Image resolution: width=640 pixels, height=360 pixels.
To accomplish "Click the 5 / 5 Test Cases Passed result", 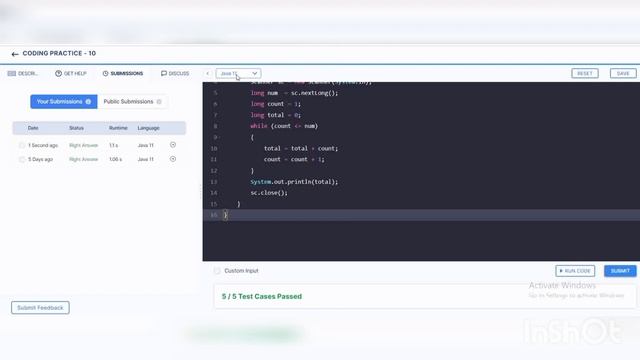I will tap(262, 297).
